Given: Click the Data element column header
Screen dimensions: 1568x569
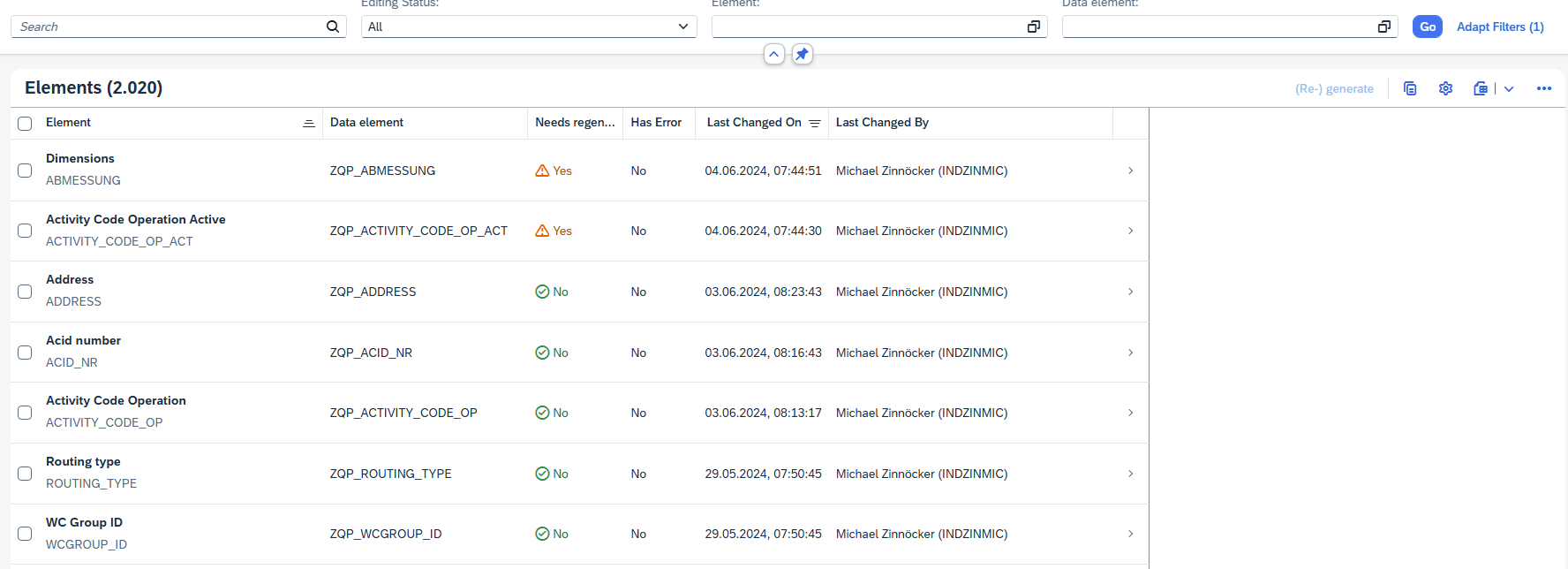Looking at the screenshot, I should 425,123.
